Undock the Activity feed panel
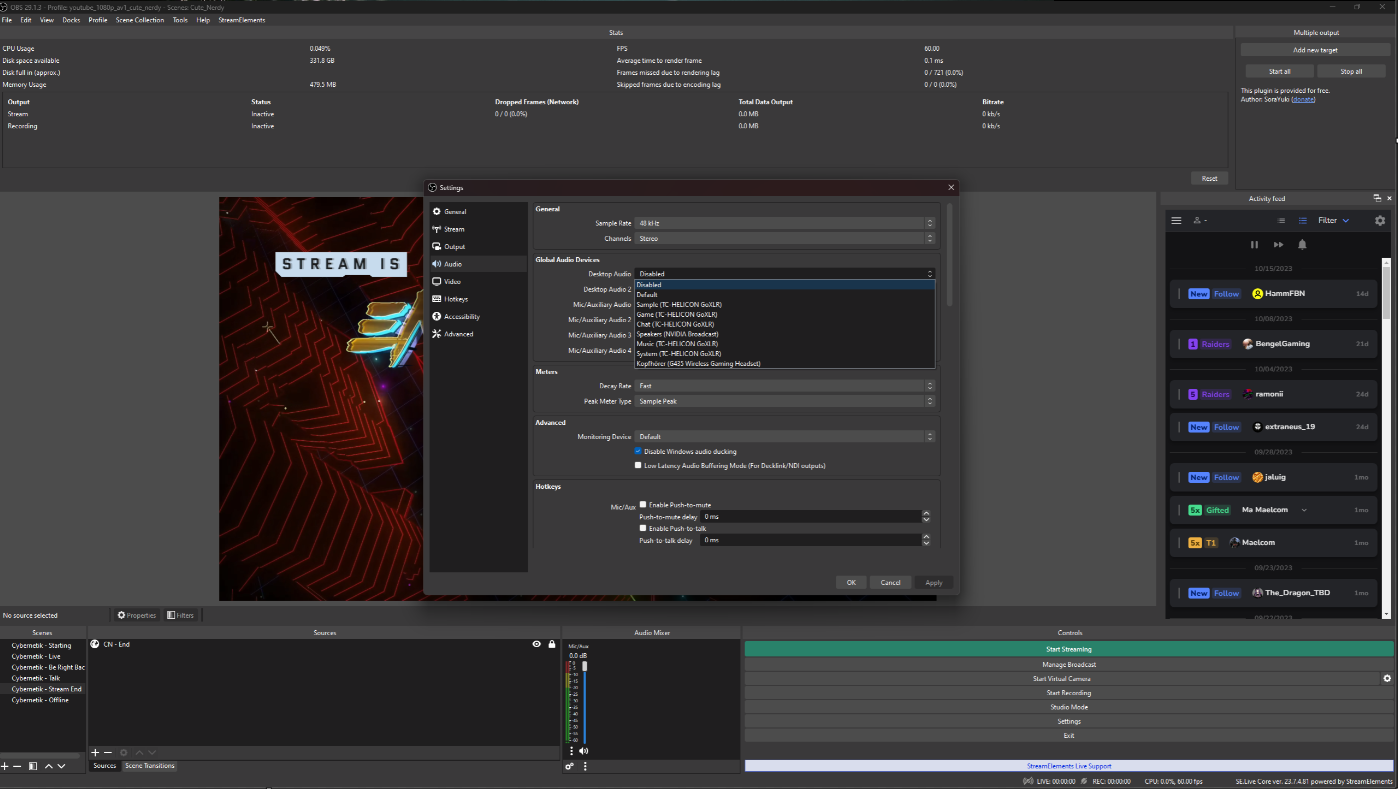The width and height of the screenshot is (1398, 789). (x=1377, y=199)
